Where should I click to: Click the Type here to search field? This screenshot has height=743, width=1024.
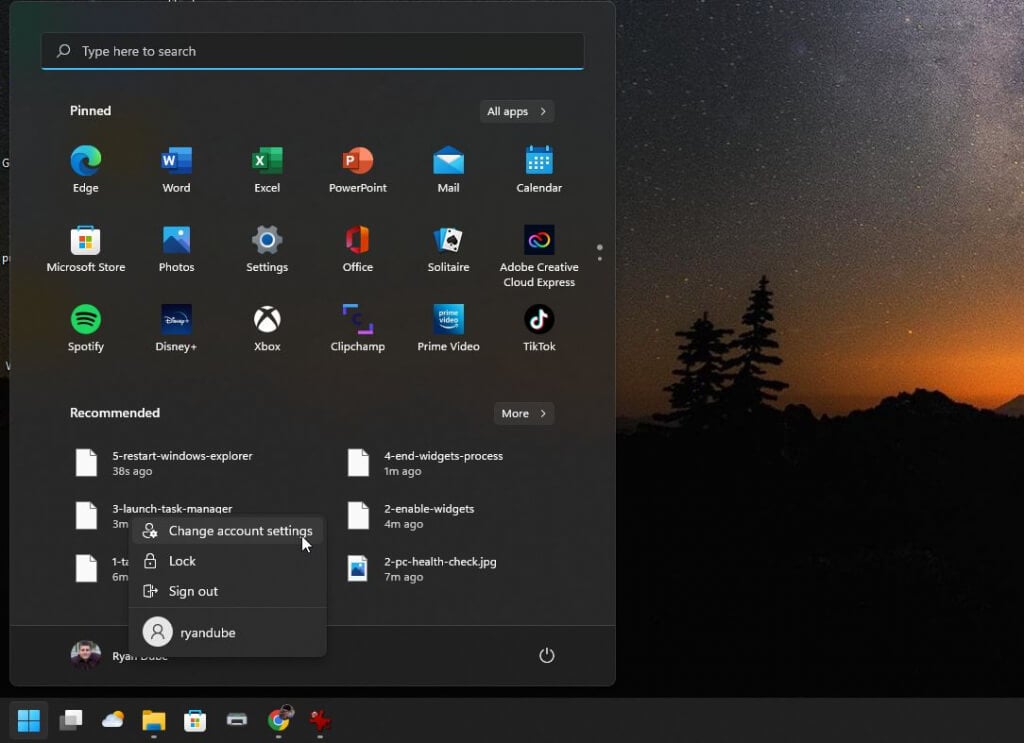click(312, 51)
